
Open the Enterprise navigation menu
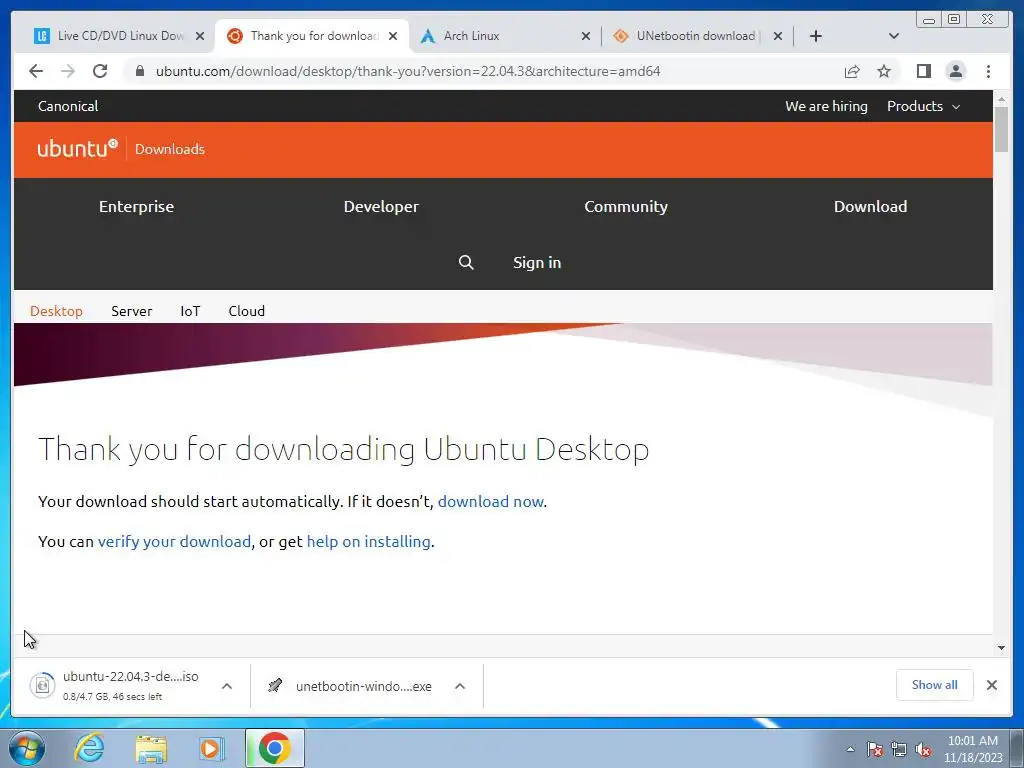pos(136,206)
